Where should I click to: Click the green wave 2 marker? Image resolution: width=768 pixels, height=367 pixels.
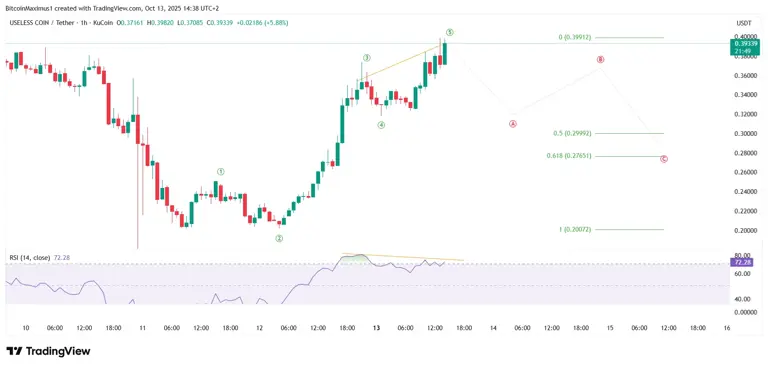pos(279,239)
